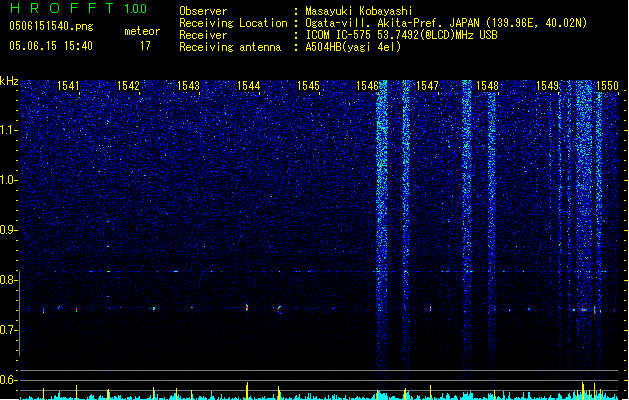Screen dimensions: 629x400
Task: Click the 1543 time axis label
Action: pos(188,86)
